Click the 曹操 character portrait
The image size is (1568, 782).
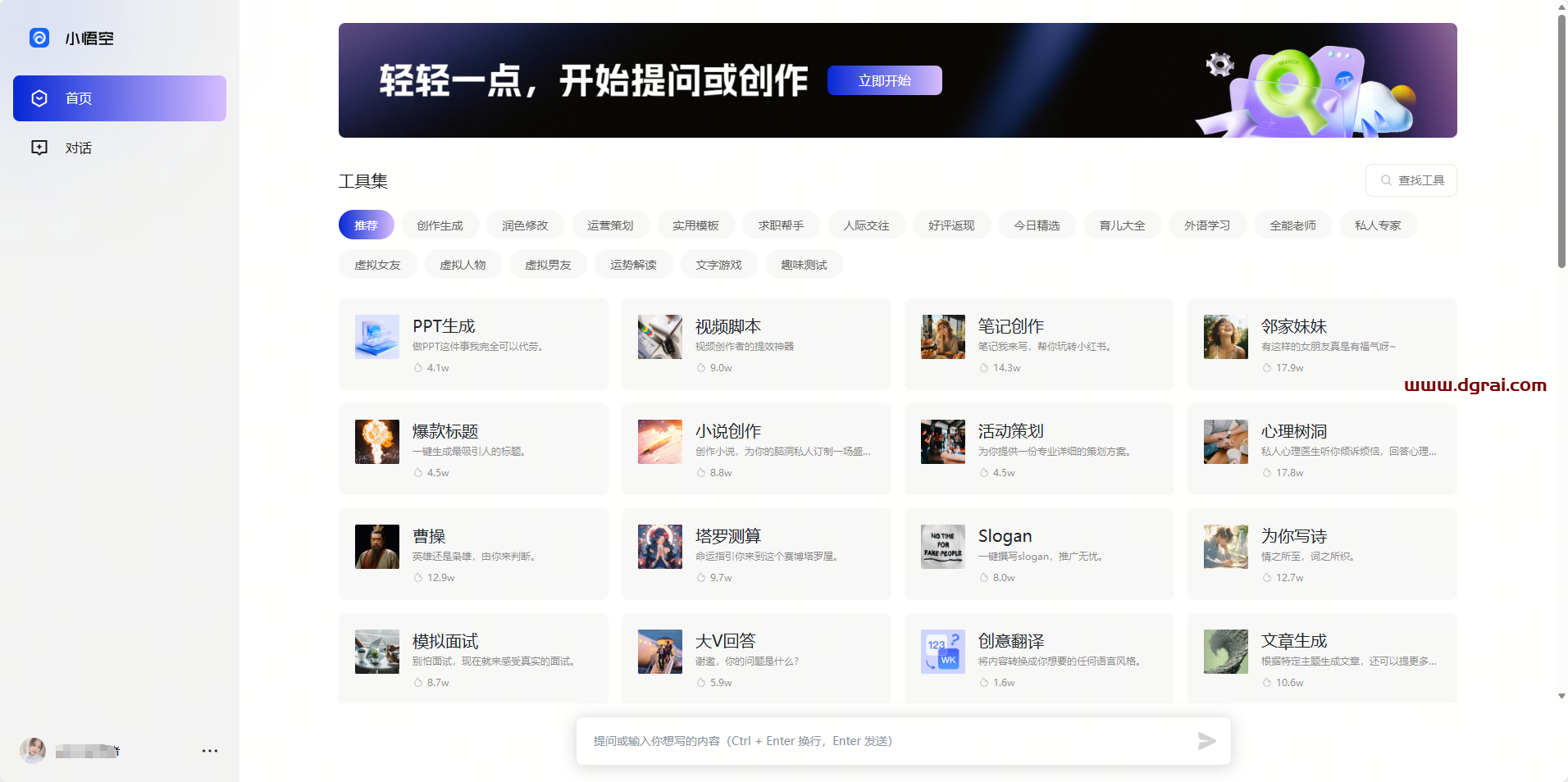(x=377, y=547)
